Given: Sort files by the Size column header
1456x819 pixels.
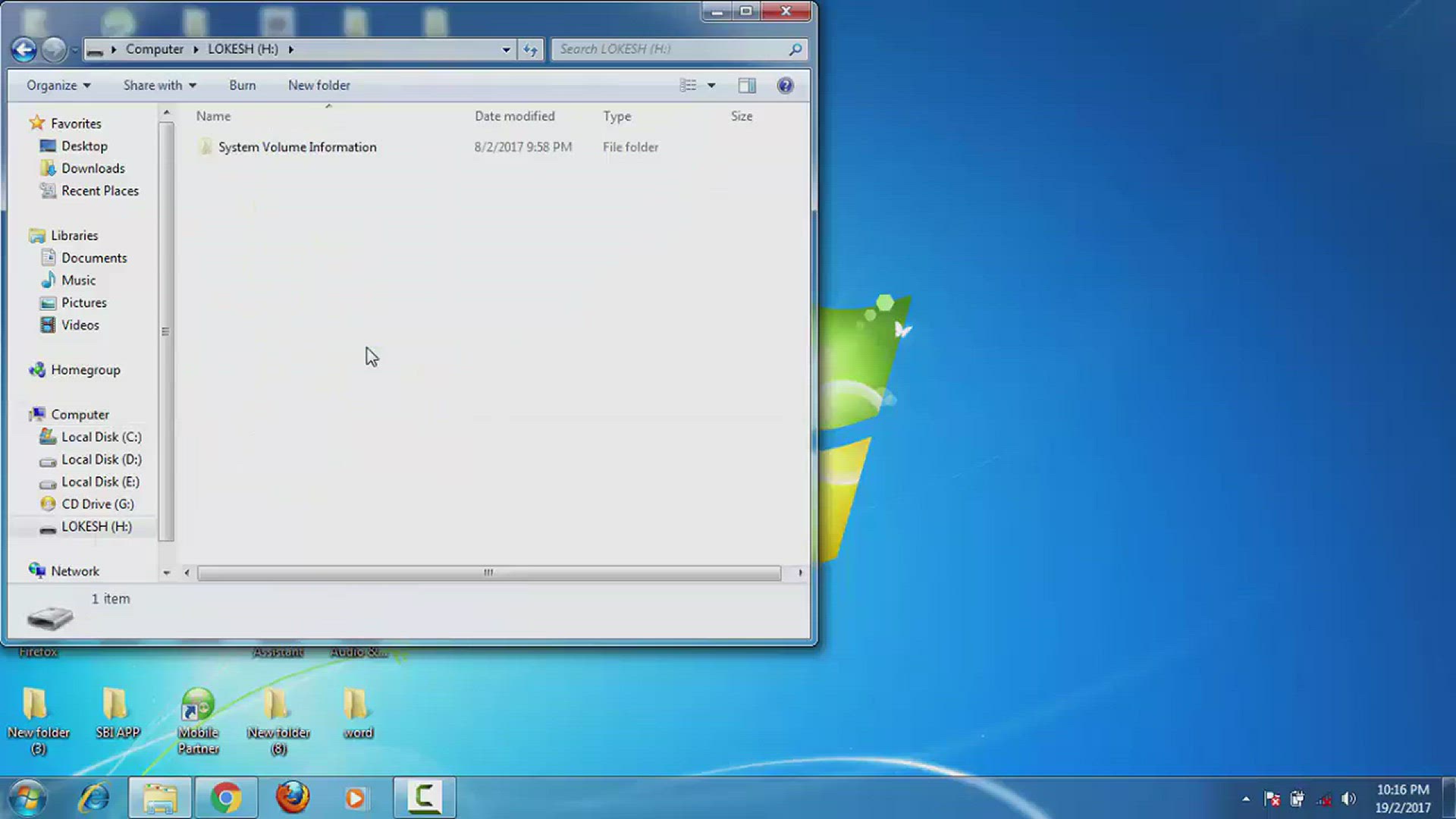Looking at the screenshot, I should pyautogui.click(x=742, y=116).
